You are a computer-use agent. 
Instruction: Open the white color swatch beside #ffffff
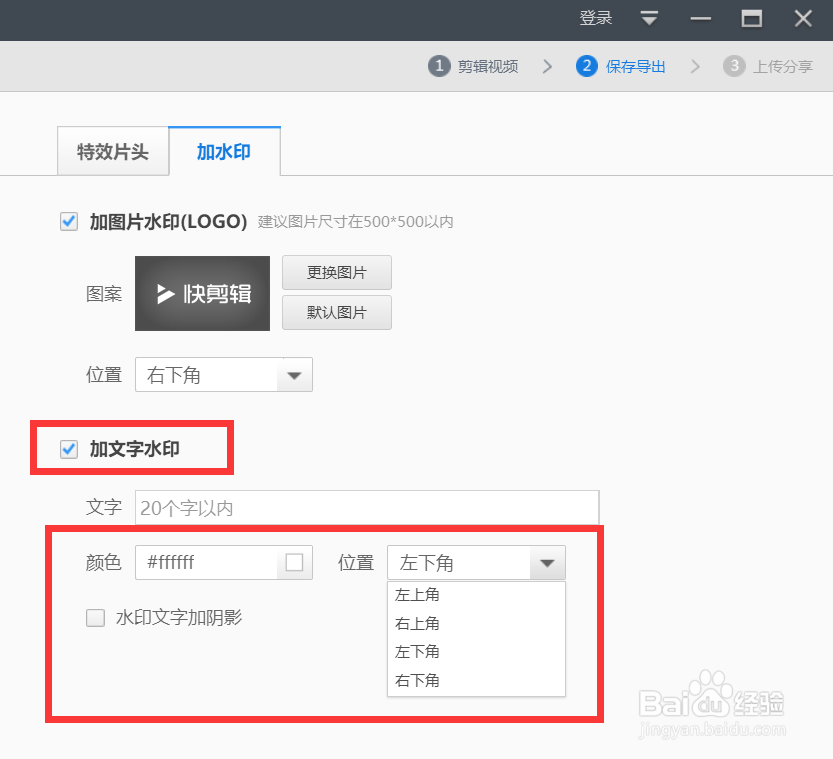point(294,563)
